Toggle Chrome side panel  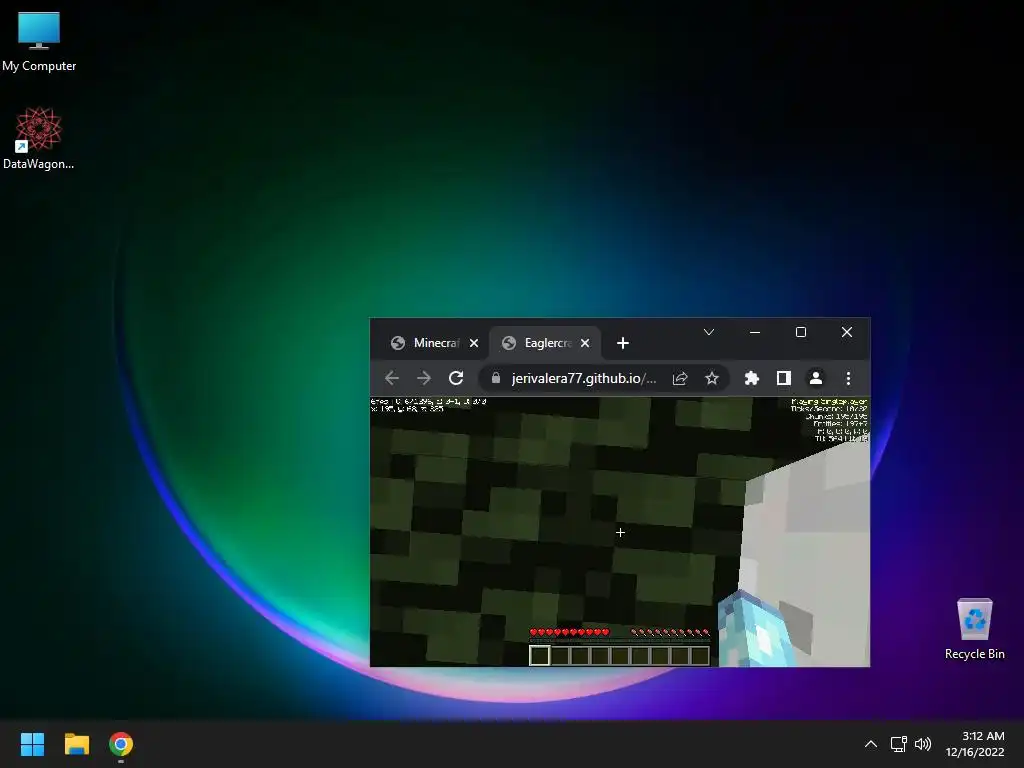coord(784,378)
